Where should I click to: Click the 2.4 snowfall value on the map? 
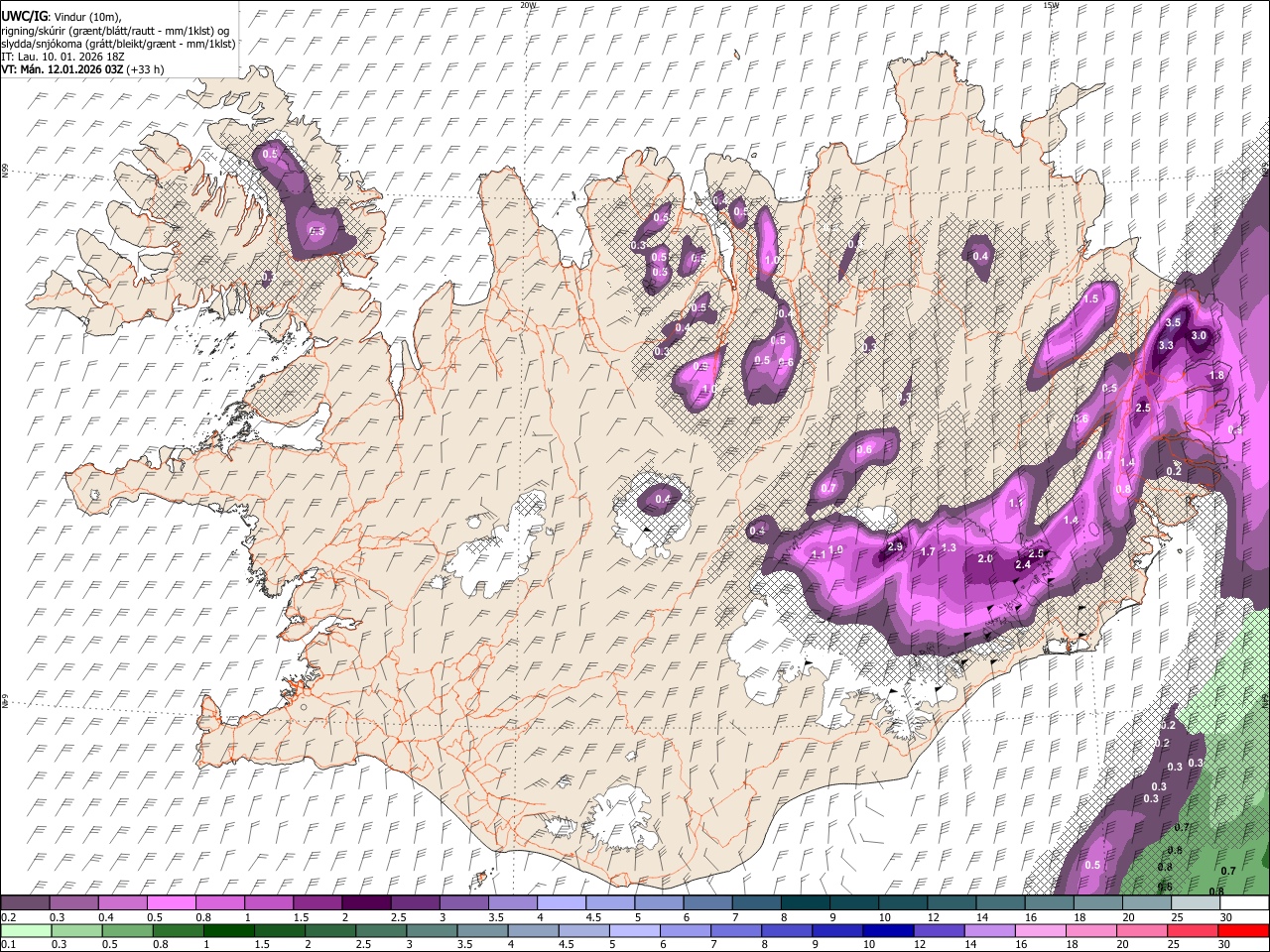tap(1024, 564)
